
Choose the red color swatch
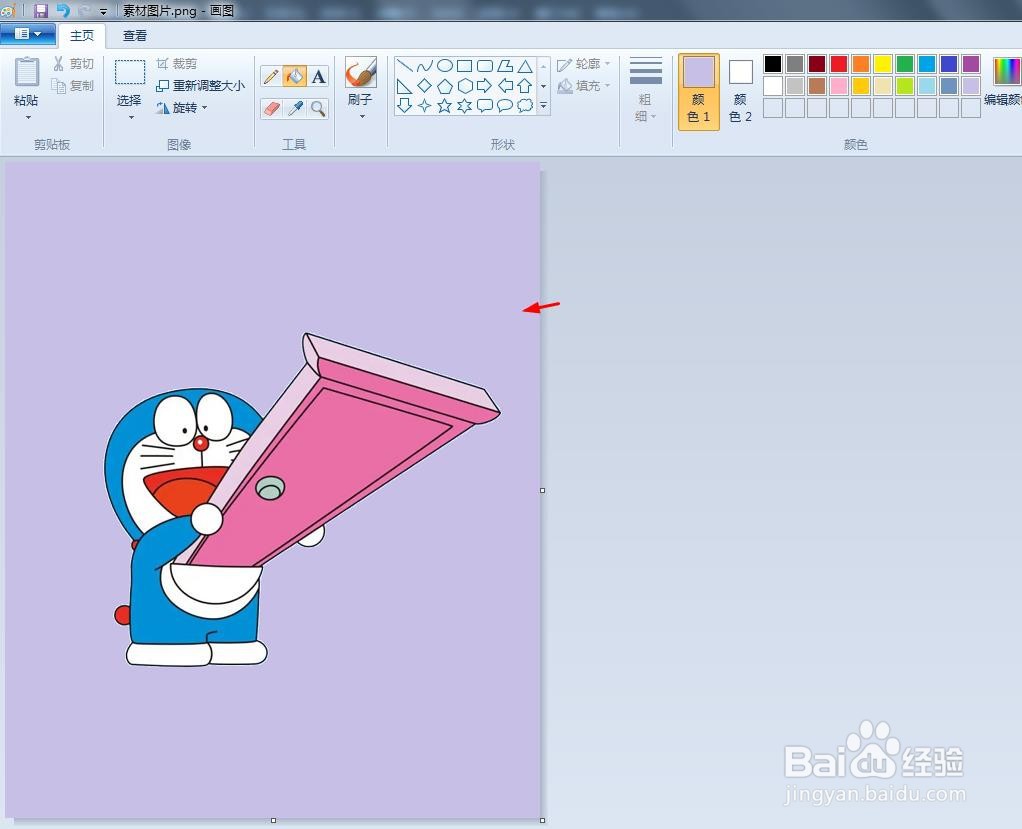pyautogui.click(x=839, y=64)
